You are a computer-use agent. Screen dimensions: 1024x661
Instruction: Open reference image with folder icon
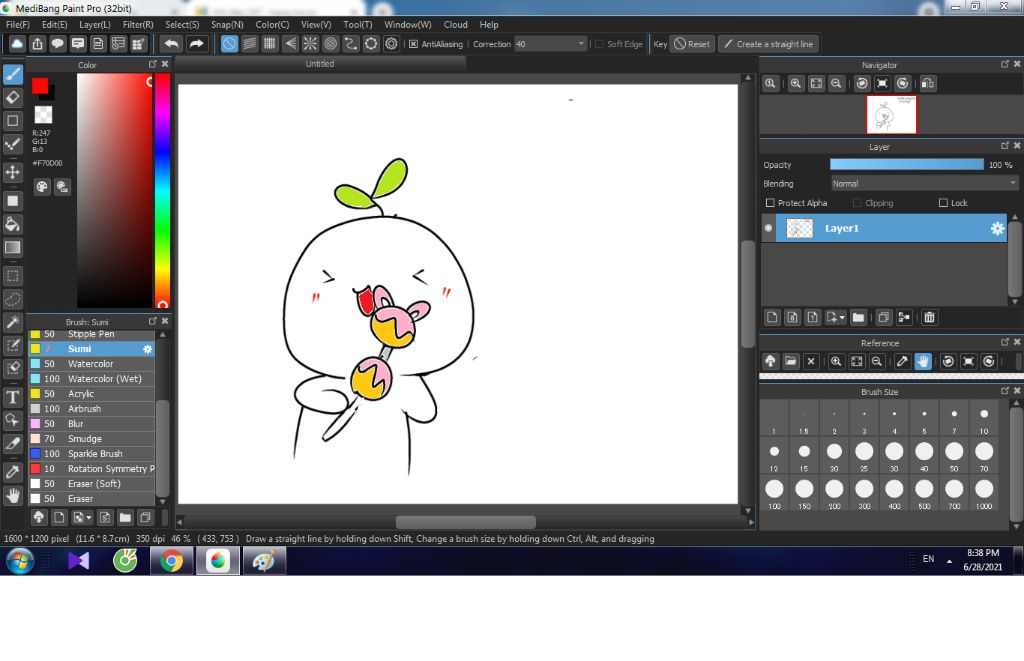[x=791, y=361]
